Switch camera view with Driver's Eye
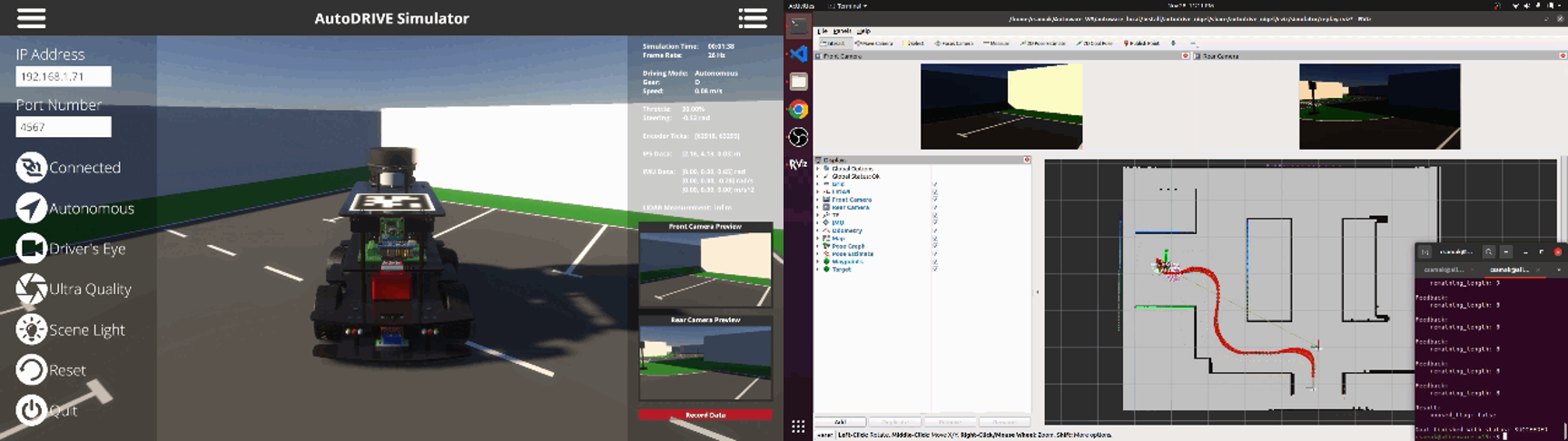The width and height of the screenshot is (1568, 441). point(31,249)
